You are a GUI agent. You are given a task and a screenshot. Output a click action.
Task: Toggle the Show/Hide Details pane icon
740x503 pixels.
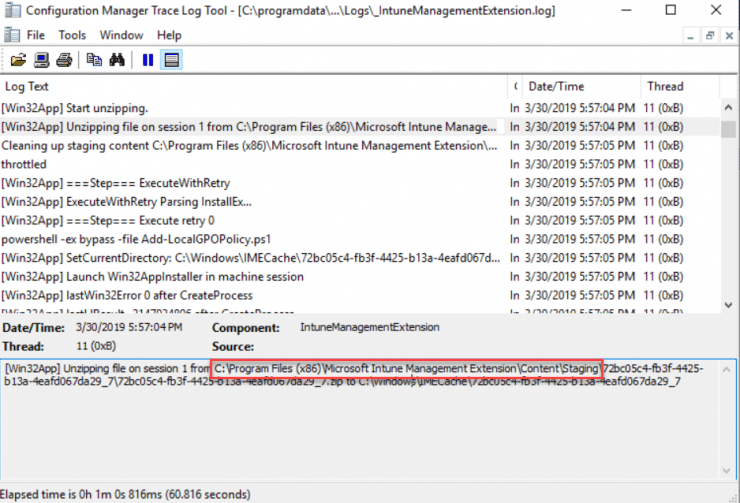[172, 60]
